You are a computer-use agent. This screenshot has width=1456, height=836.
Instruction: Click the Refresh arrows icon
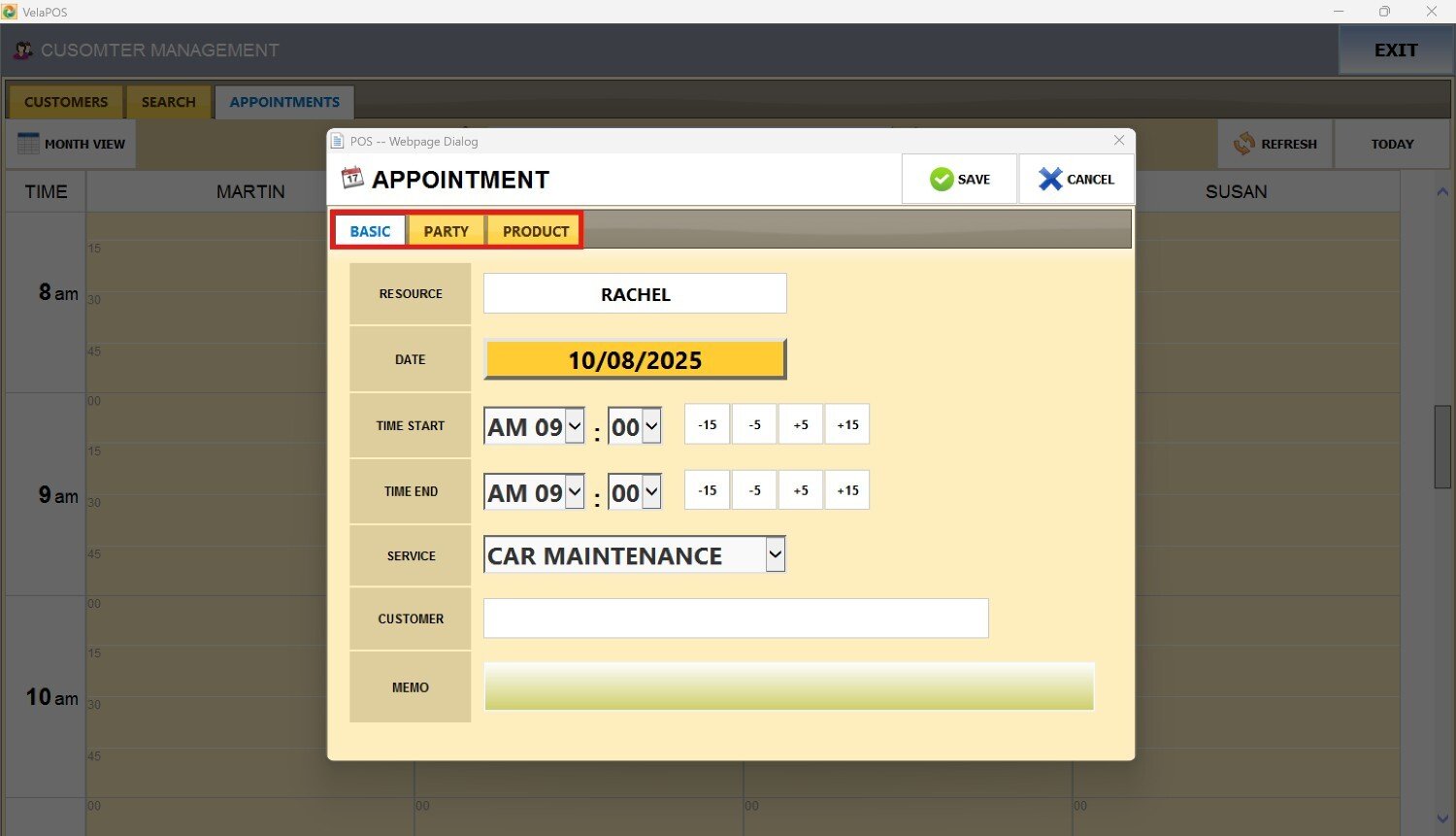coord(1243,144)
